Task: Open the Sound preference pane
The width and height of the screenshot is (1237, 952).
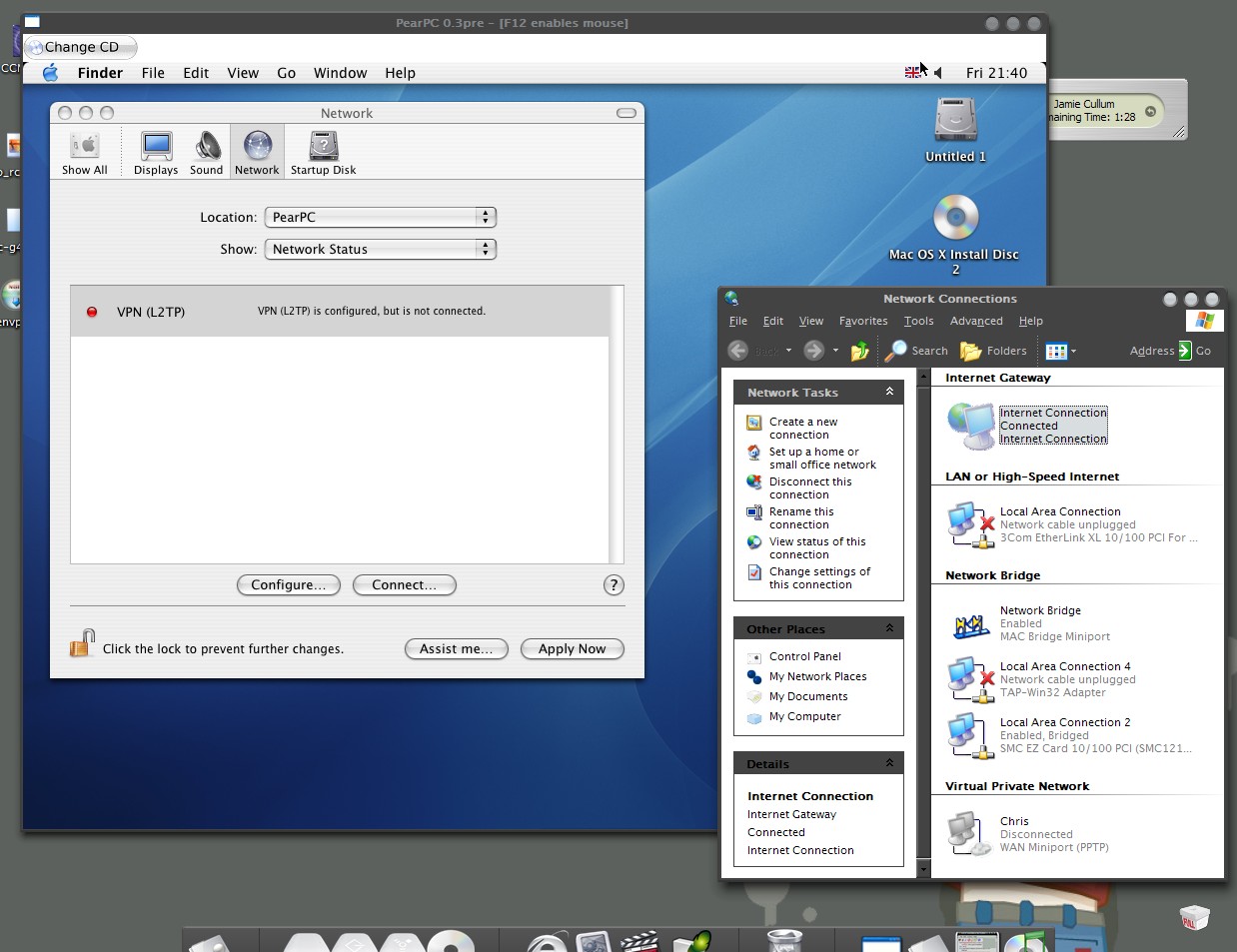Action: (207, 153)
